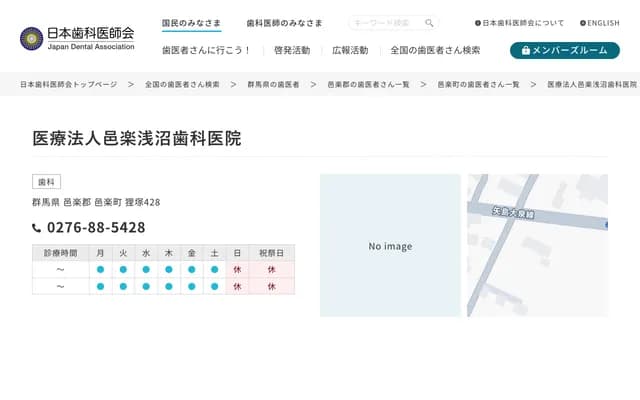Image resolution: width=640 pixels, height=400 pixels.
Task: Open the 歯医者さんに行こう！ menu
Action: (x=206, y=50)
